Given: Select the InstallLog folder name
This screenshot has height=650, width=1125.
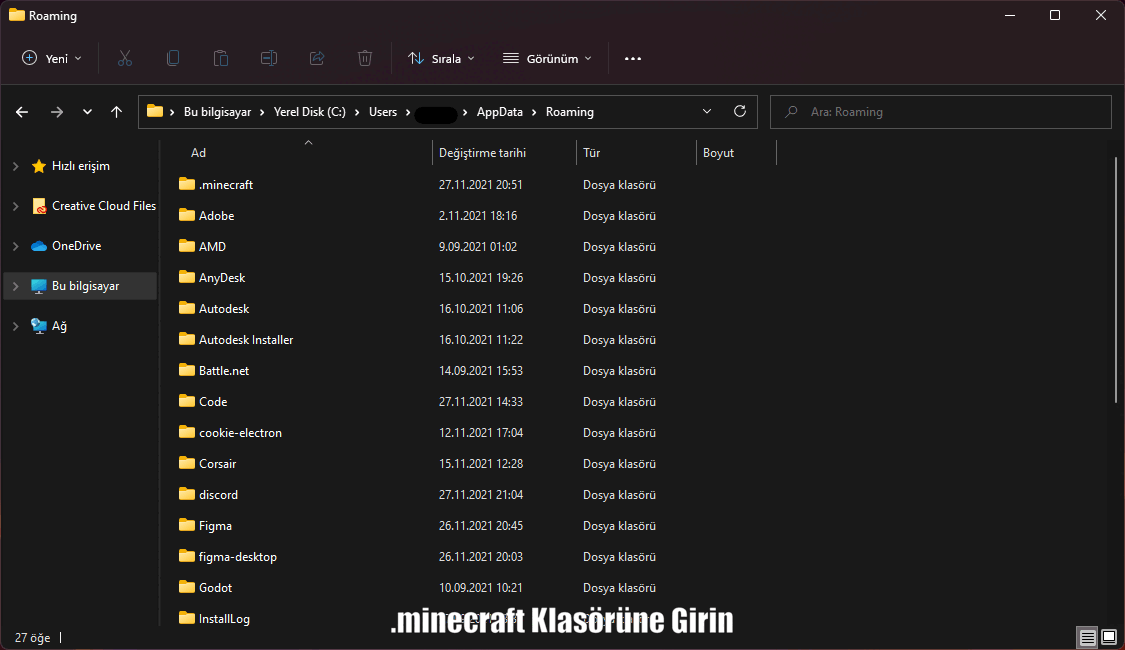Looking at the screenshot, I should pos(224,618).
